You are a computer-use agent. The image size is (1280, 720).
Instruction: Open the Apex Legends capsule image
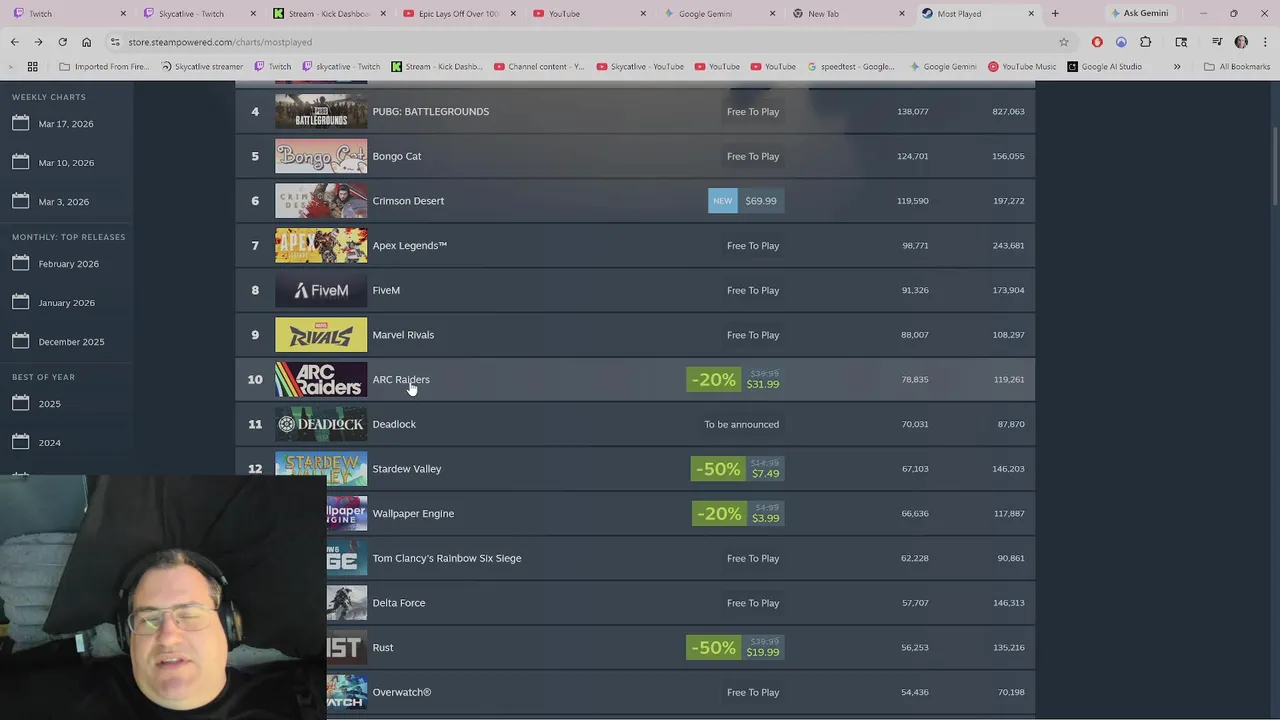click(321, 245)
